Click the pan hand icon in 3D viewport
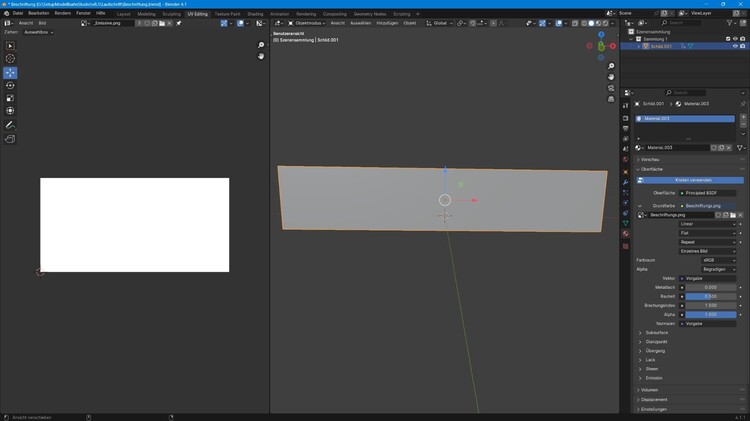 point(611,78)
